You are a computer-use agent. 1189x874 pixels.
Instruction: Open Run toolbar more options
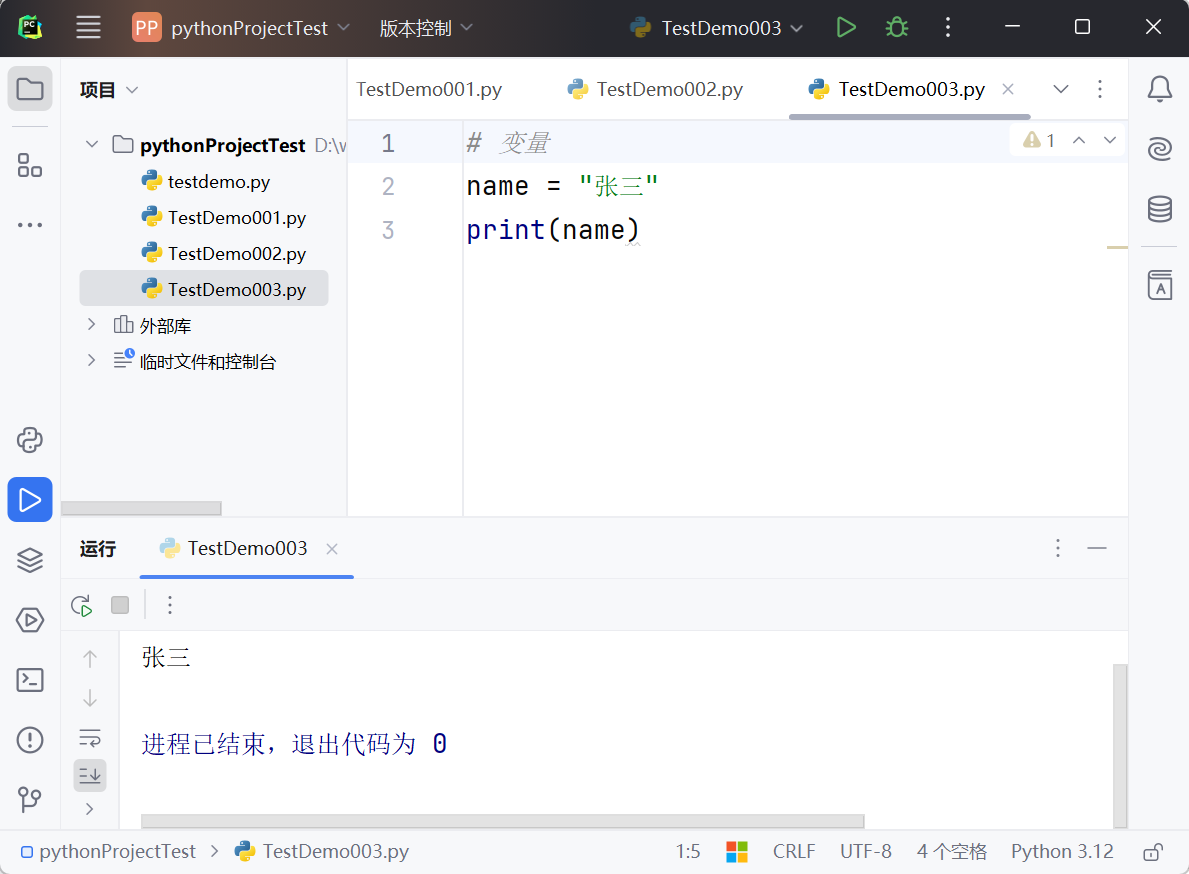point(170,605)
